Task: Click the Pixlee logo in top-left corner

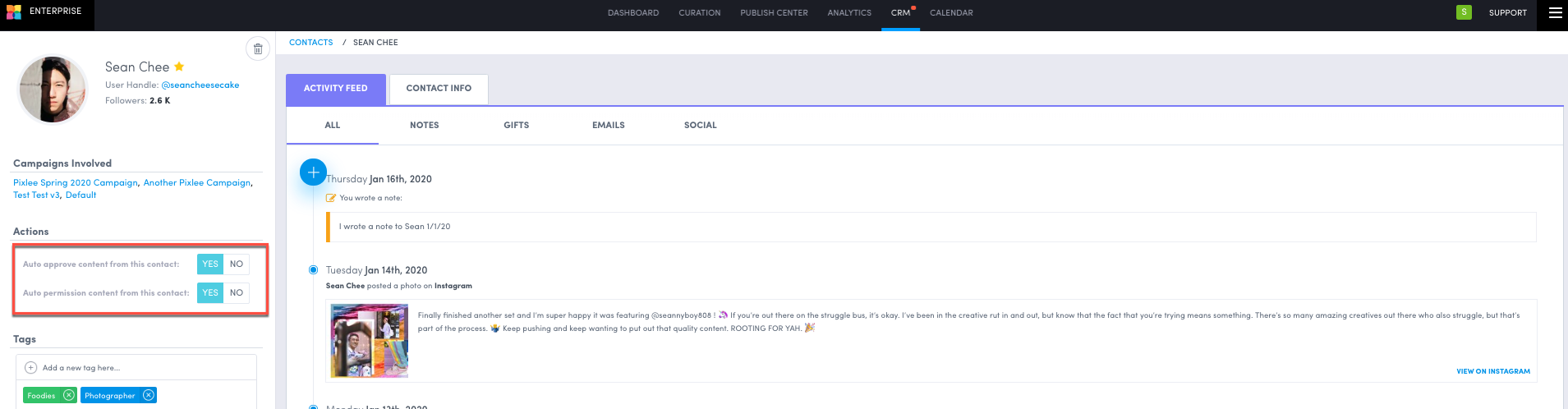Action: 14,12
